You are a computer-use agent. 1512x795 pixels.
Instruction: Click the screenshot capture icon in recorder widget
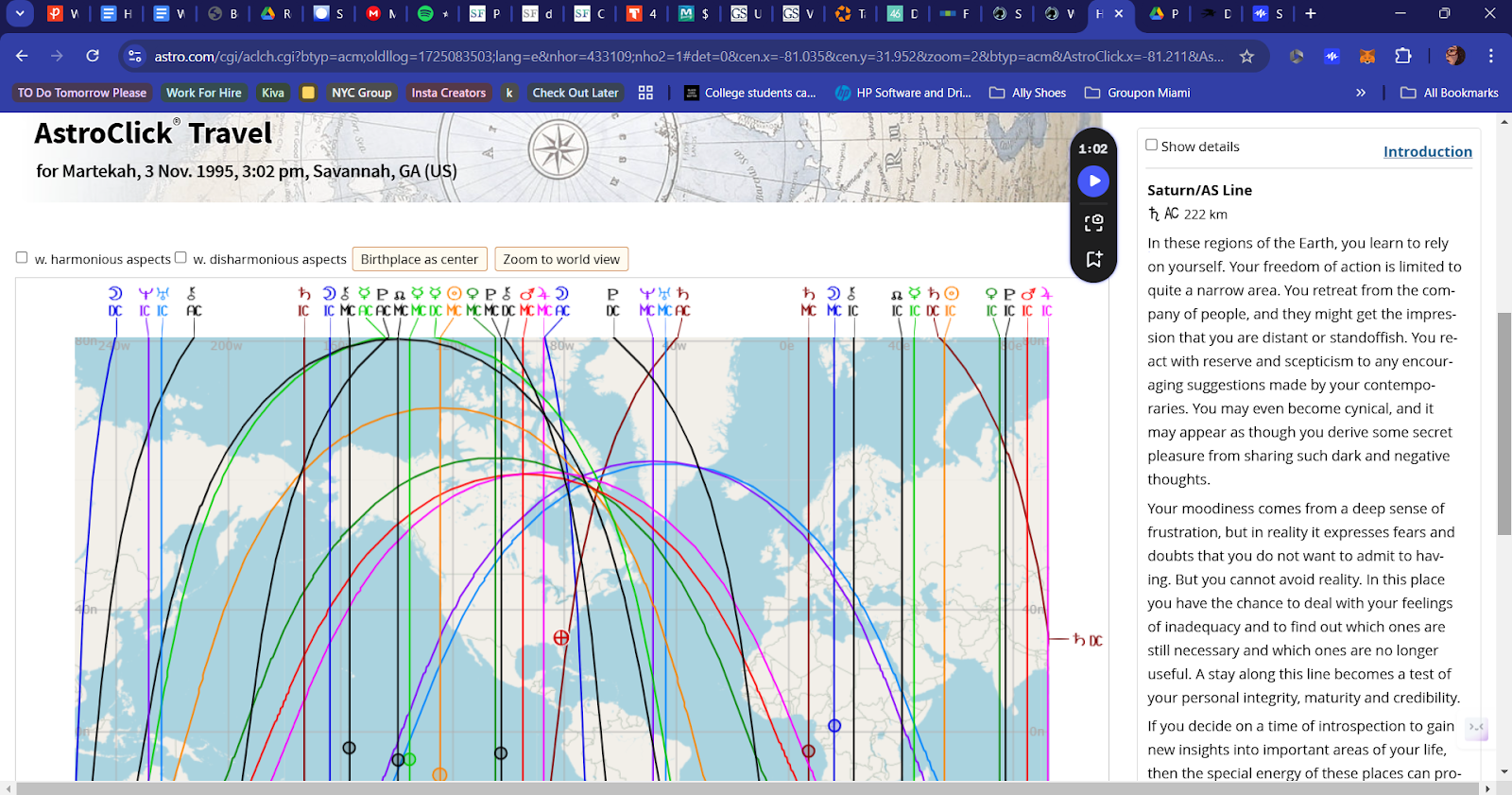1093,223
